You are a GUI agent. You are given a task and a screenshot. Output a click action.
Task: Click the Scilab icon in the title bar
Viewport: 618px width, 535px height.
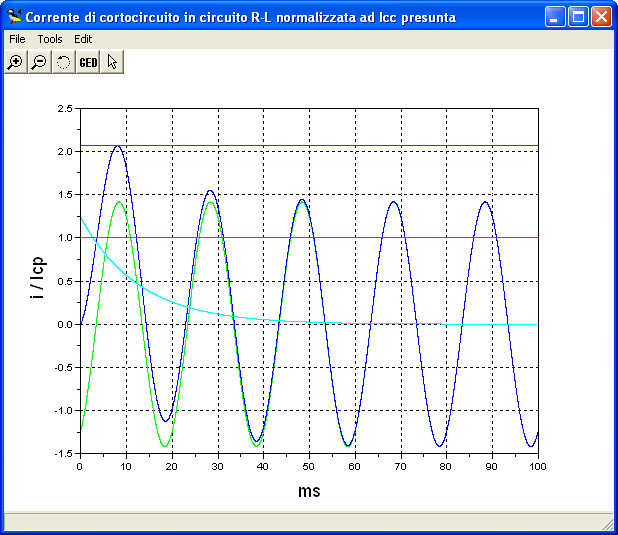[x=14, y=17]
